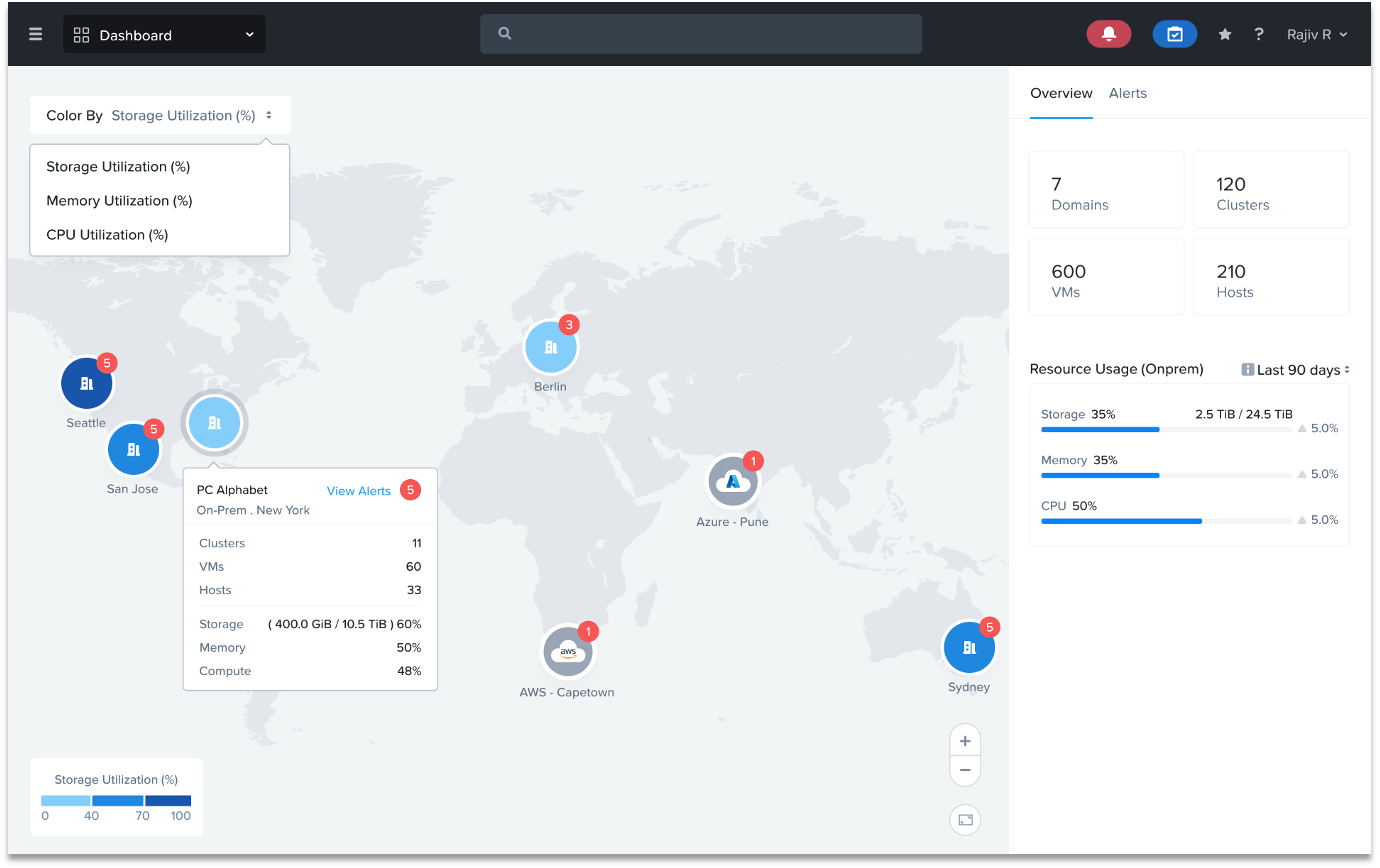Switch to the Alerts tab

click(1127, 93)
